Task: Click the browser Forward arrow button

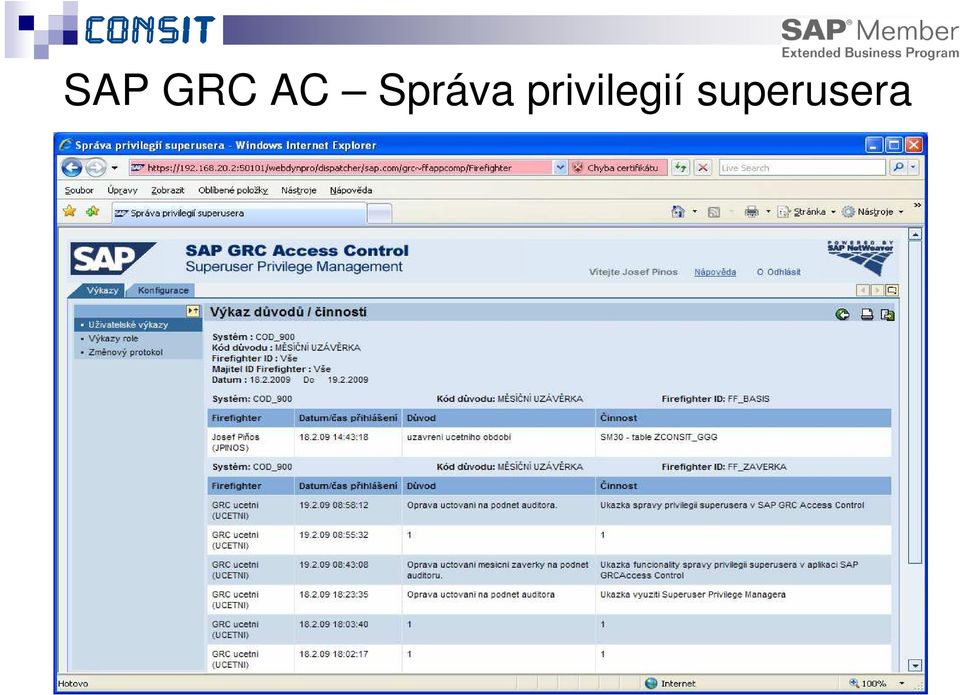Action: click(96, 167)
